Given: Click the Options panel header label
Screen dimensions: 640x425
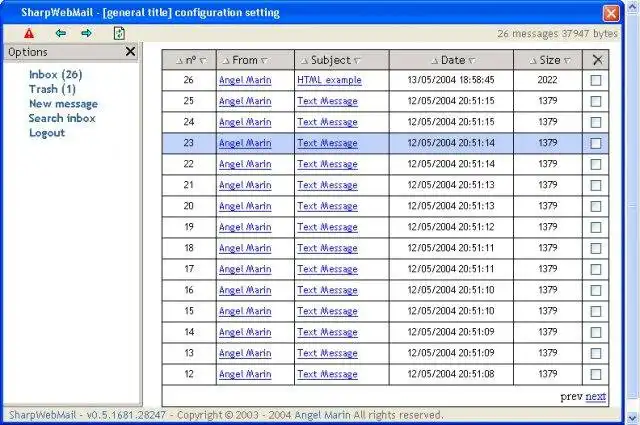Looking at the screenshot, I should pos(28,52).
